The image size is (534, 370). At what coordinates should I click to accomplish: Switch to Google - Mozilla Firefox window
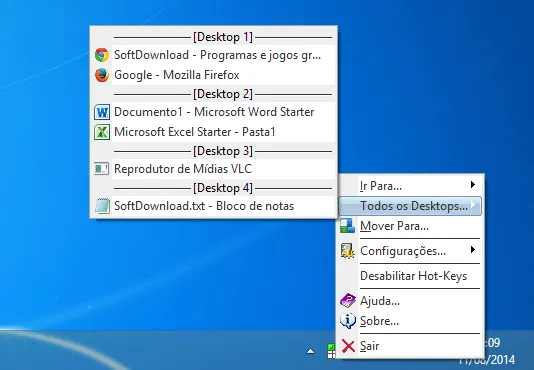pyautogui.click(x=214, y=75)
